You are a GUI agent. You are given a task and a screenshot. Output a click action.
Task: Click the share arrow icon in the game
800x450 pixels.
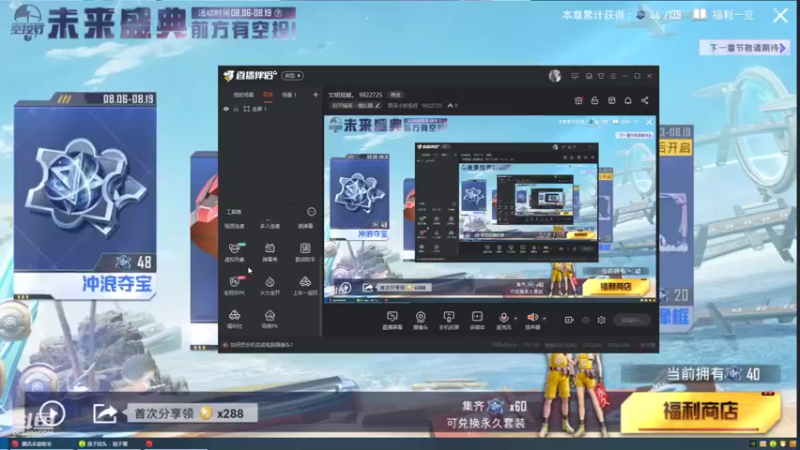(x=105, y=413)
